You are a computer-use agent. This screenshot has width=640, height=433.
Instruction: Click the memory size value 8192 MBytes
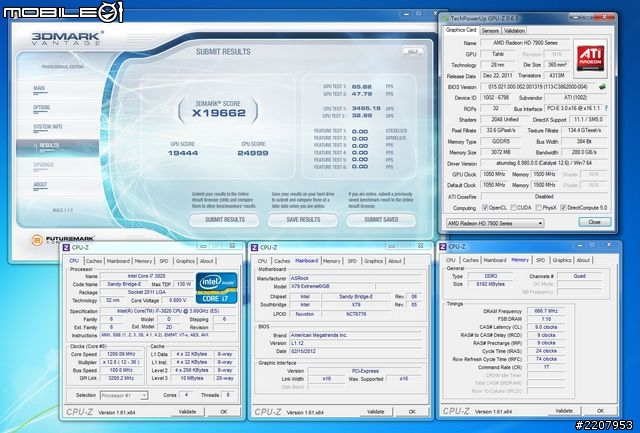click(490, 284)
